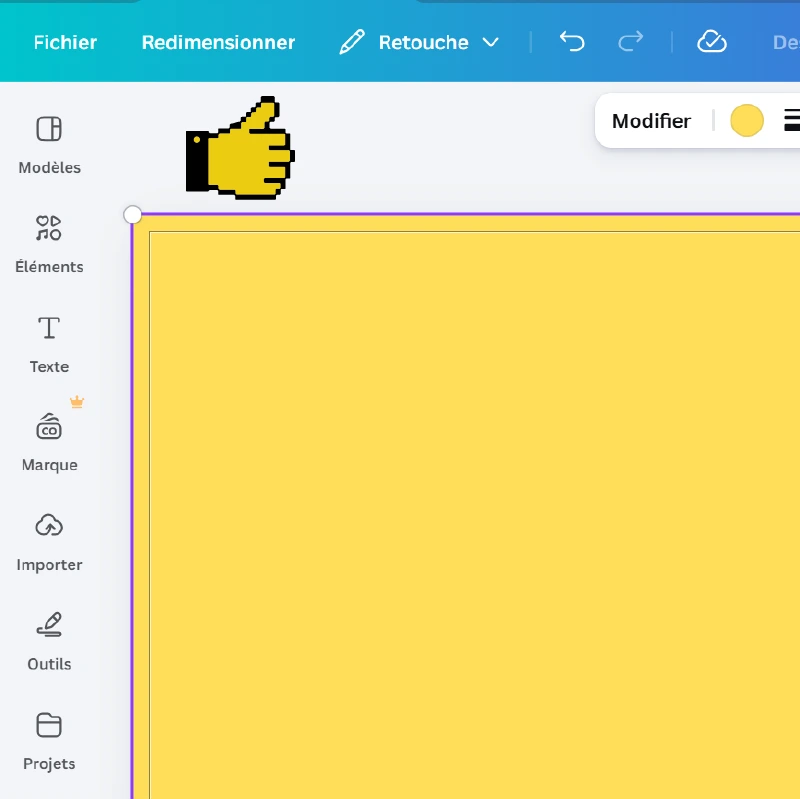
Task: Open the Projets folder panel
Action: [x=49, y=740]
